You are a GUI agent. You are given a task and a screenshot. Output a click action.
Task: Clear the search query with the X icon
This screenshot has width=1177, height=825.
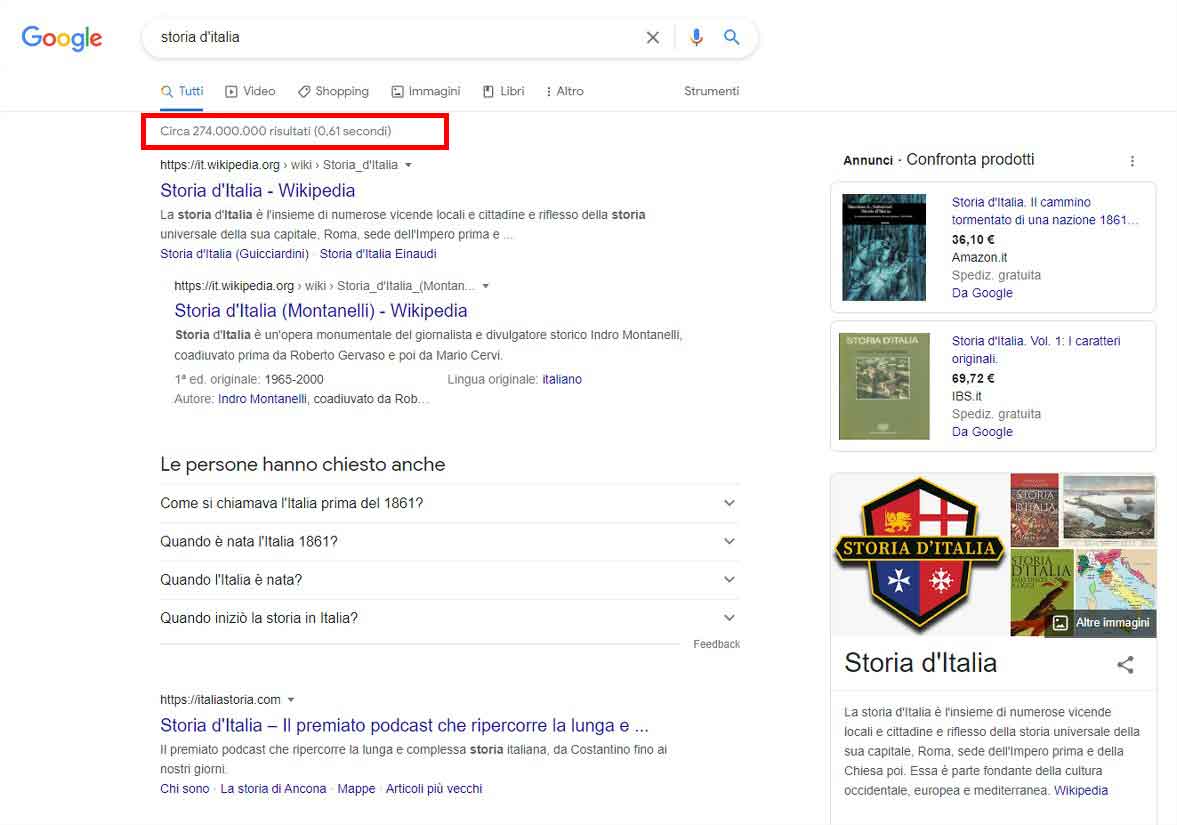[x=653, y=37]
